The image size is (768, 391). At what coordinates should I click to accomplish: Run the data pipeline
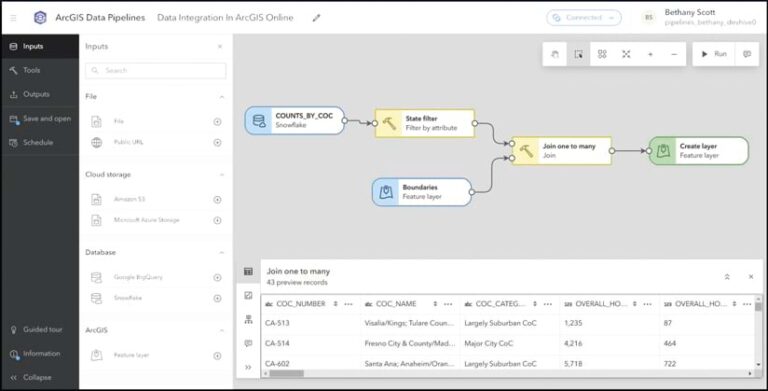click(714, 54)
